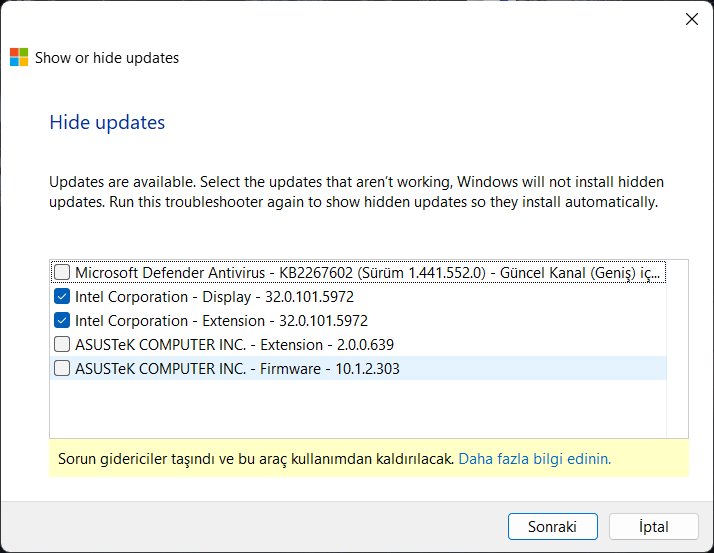Click the Microsoft logo icon in title

19,57
